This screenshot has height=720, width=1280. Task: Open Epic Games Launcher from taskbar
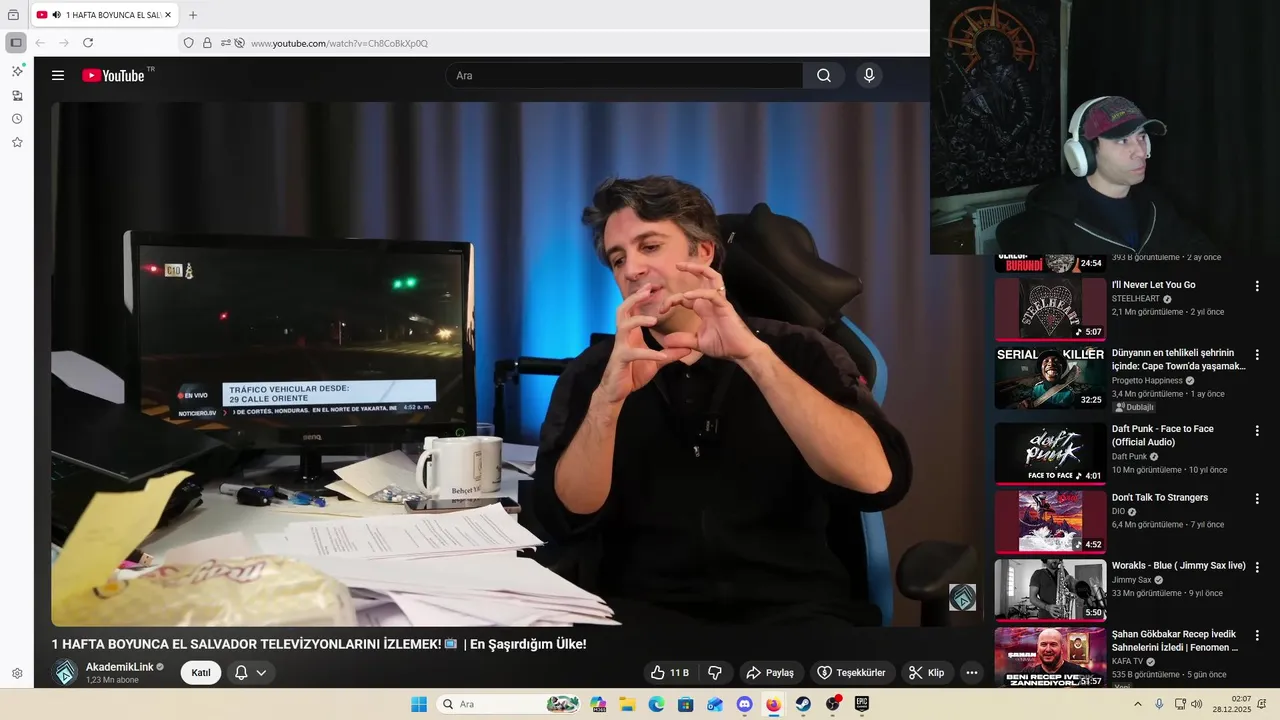point(862,704)
